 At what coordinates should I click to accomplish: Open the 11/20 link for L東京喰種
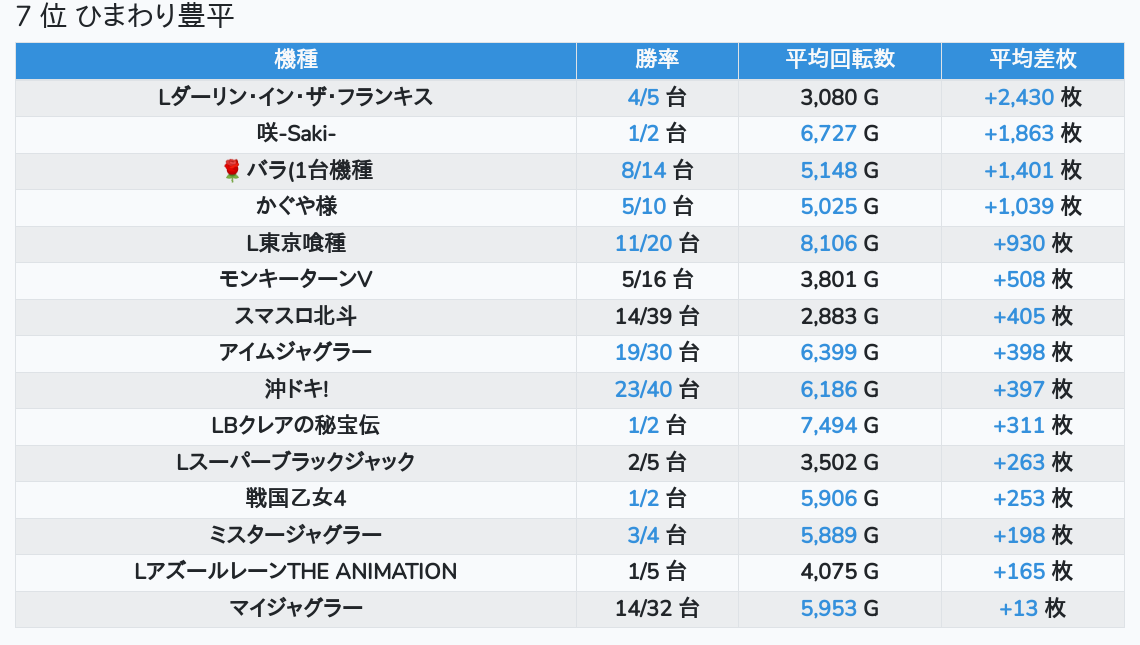(644, 244)
